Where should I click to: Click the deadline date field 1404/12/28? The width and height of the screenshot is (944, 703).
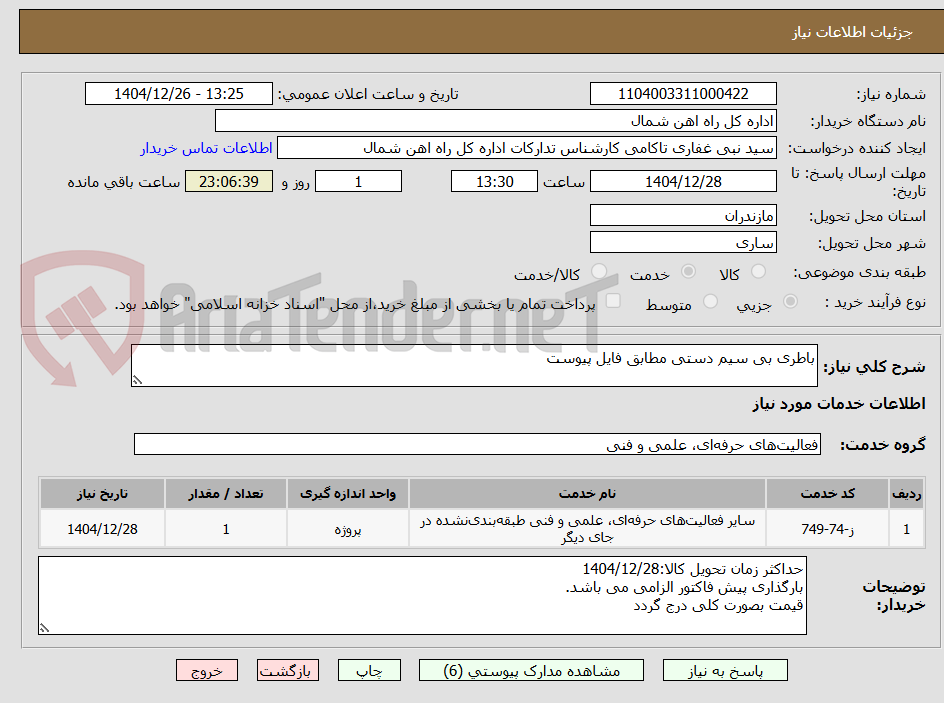(x=683, y=181)
